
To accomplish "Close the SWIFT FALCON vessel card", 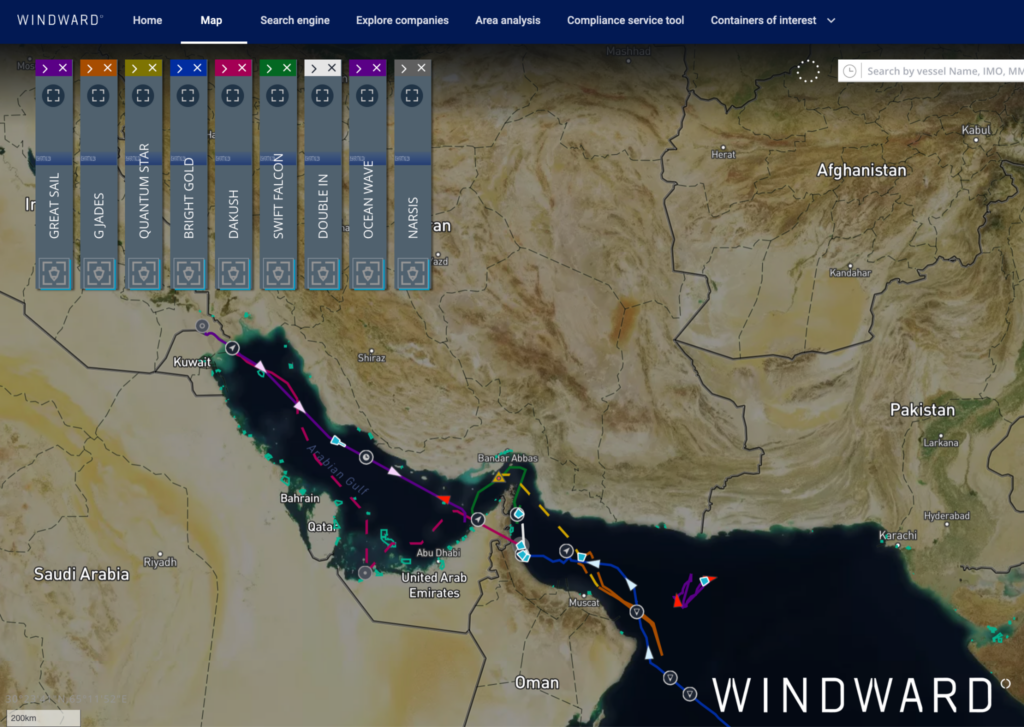I will coord(287,68).
